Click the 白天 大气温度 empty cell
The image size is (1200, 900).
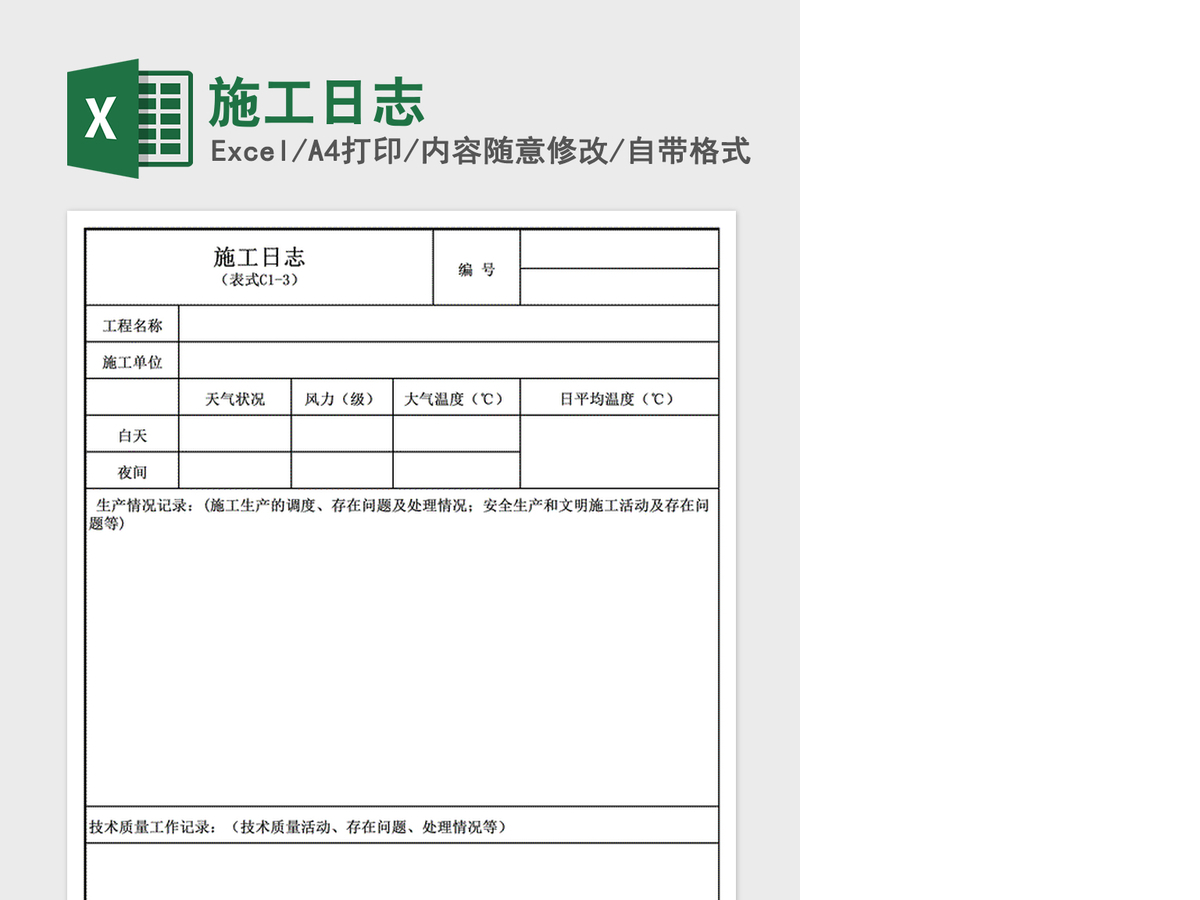click(x=456, y=434)
